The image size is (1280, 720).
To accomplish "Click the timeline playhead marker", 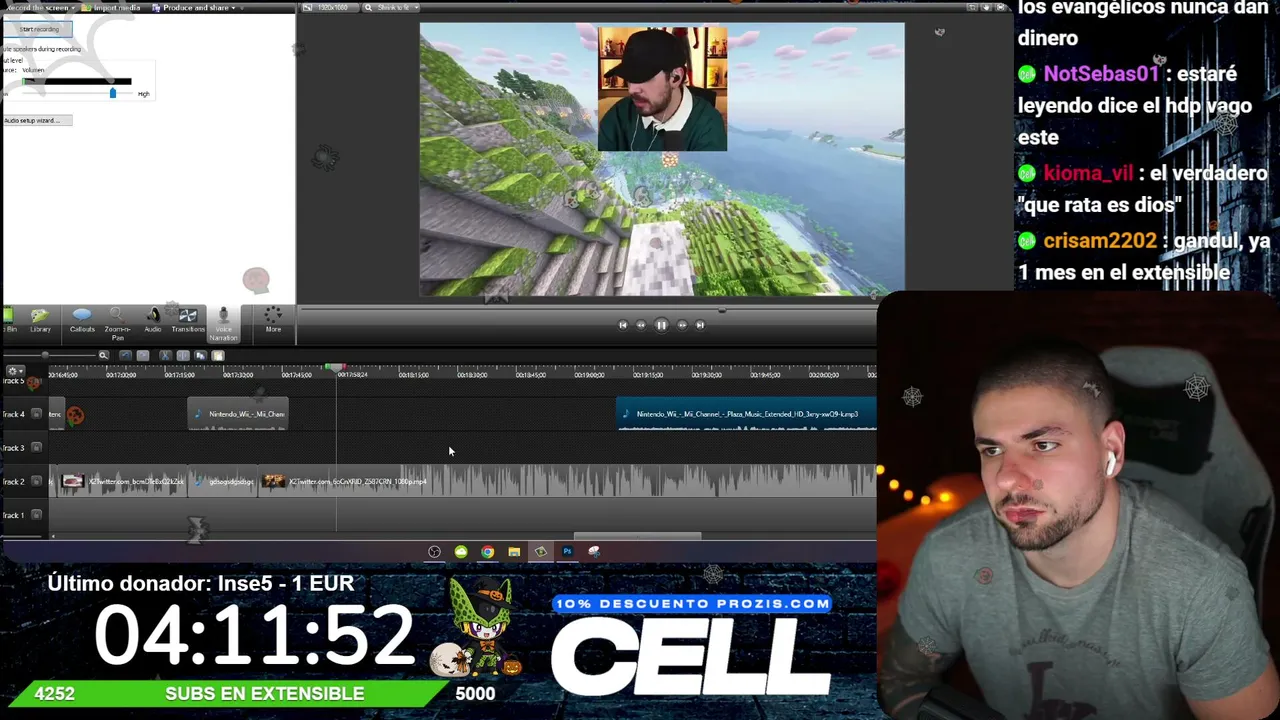I will click(x=336, y=368).
